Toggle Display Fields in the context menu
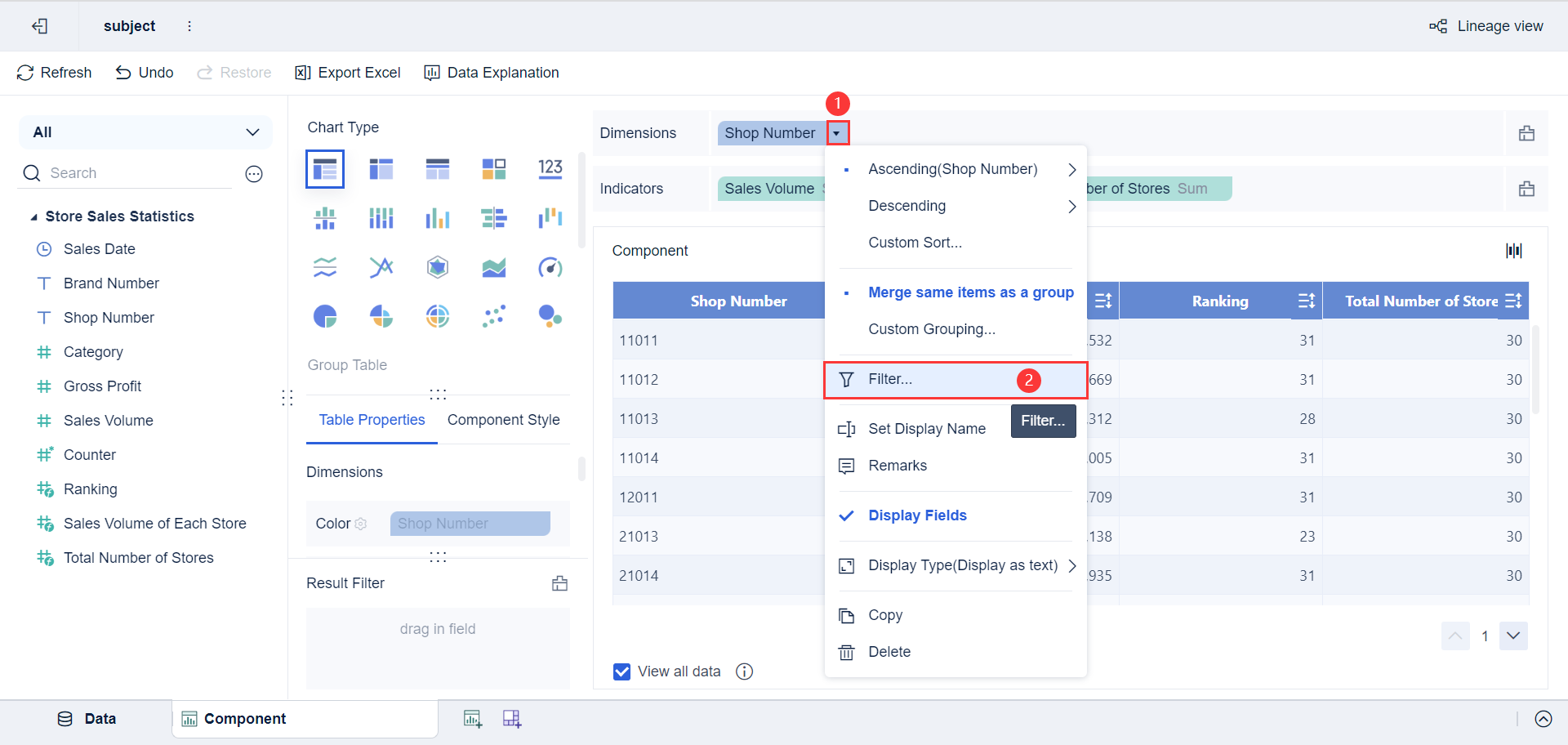The width and height of the screenshot is (1568, 745). coord(917,515)
